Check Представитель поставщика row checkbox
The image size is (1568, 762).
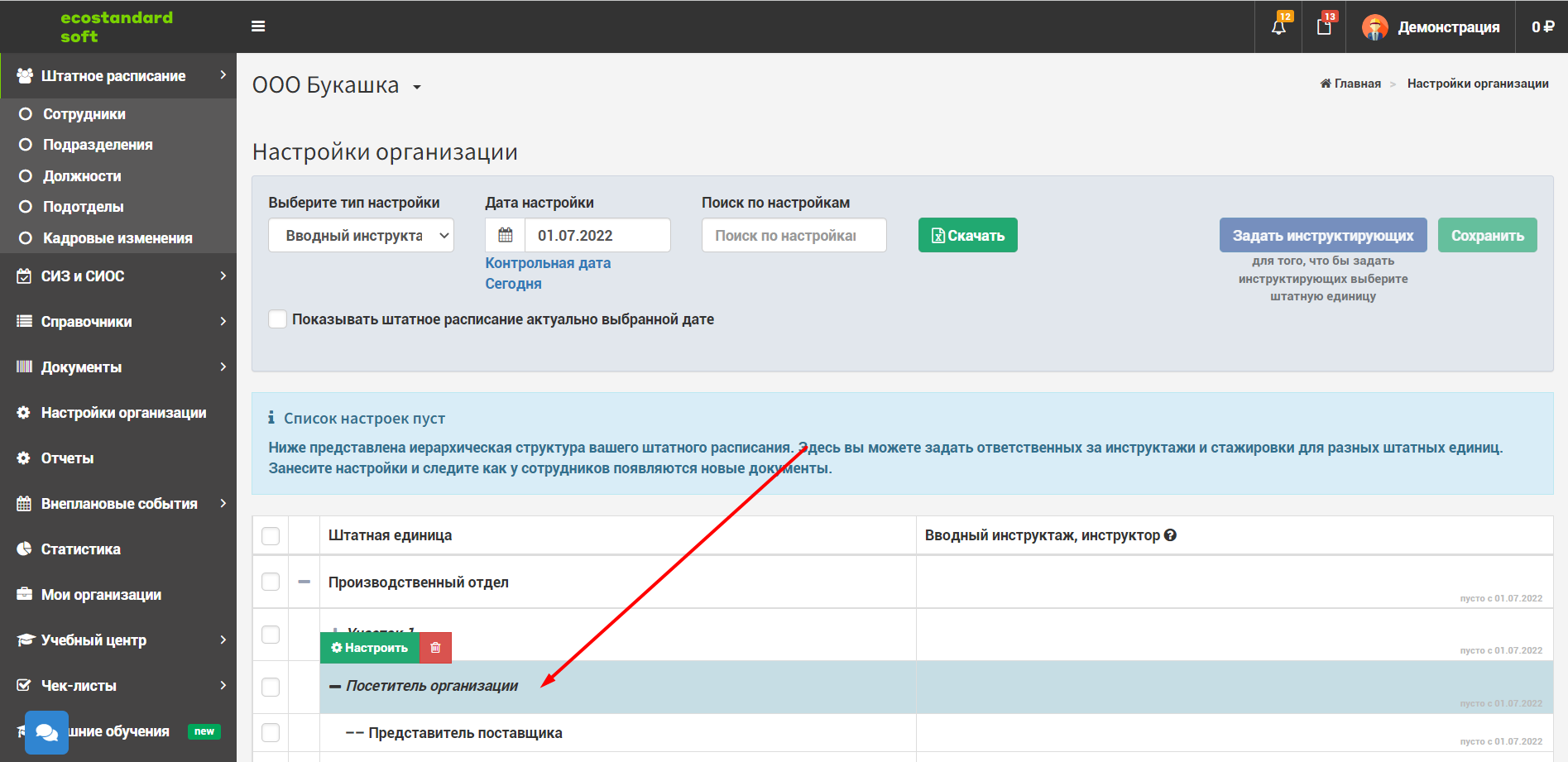click(271, 732)
